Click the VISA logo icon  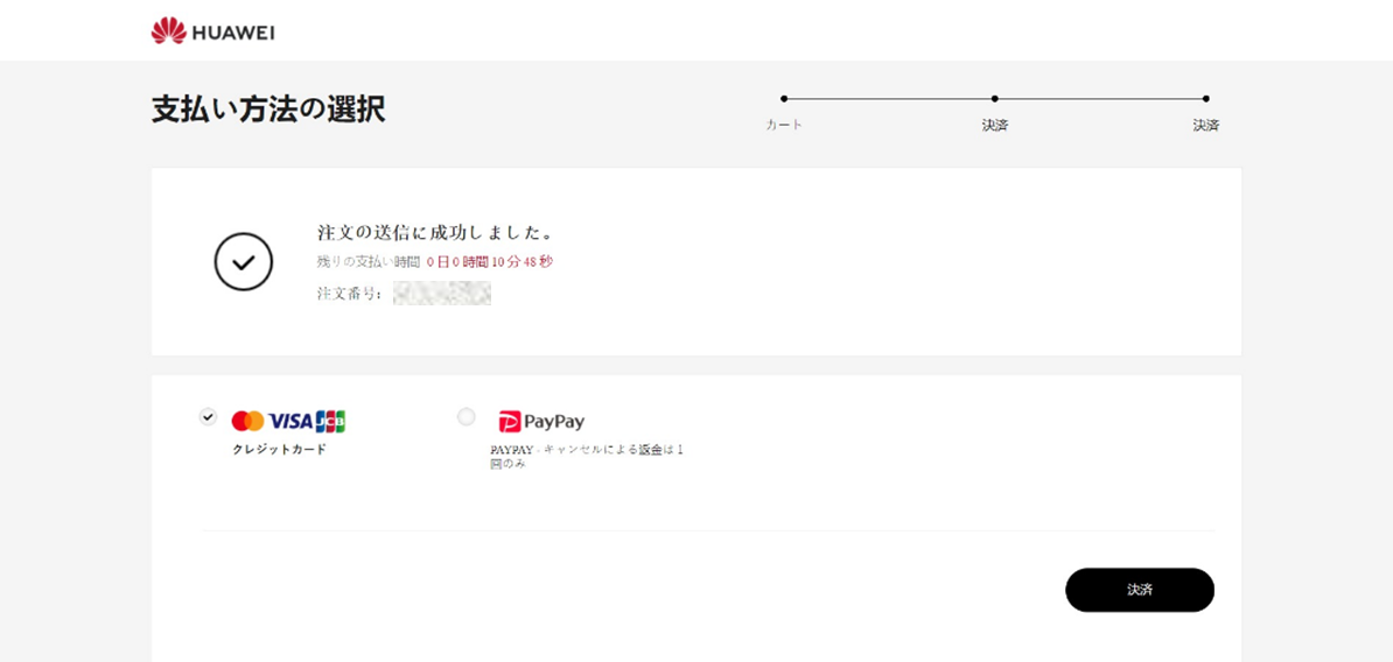tap(291, 421)
